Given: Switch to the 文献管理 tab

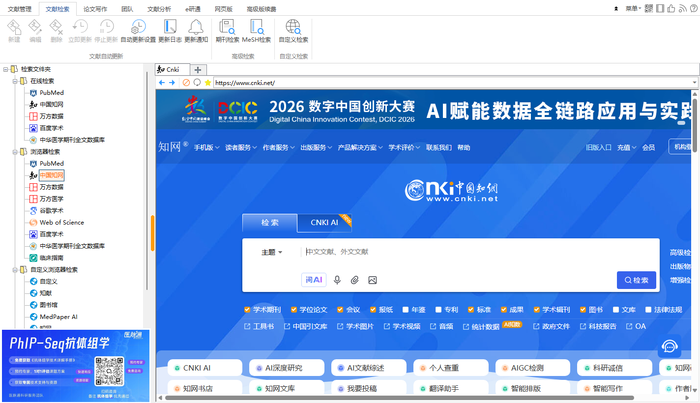Looking at the screenshot, I should 20,9.
